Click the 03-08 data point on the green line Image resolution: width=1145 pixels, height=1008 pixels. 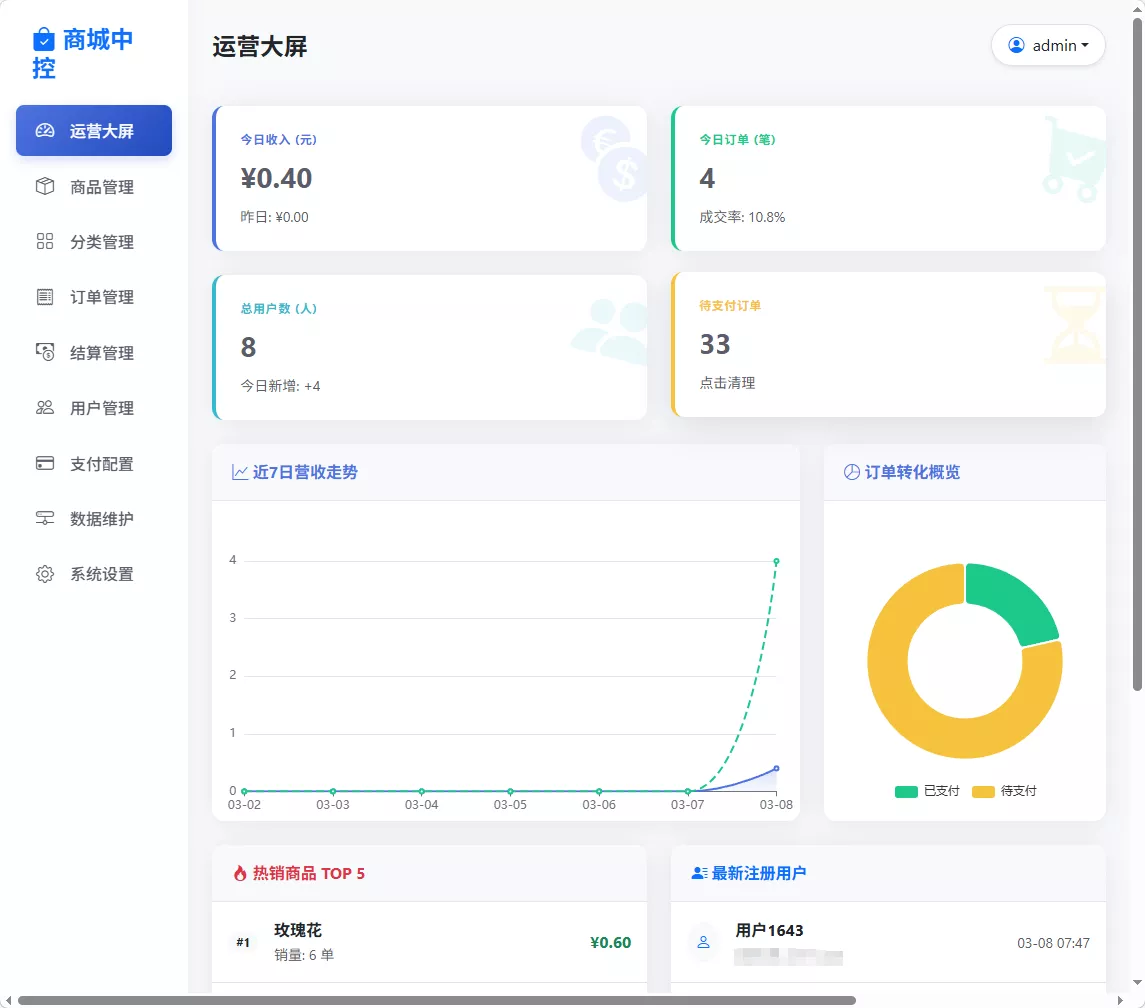click(x=776, y=561)
